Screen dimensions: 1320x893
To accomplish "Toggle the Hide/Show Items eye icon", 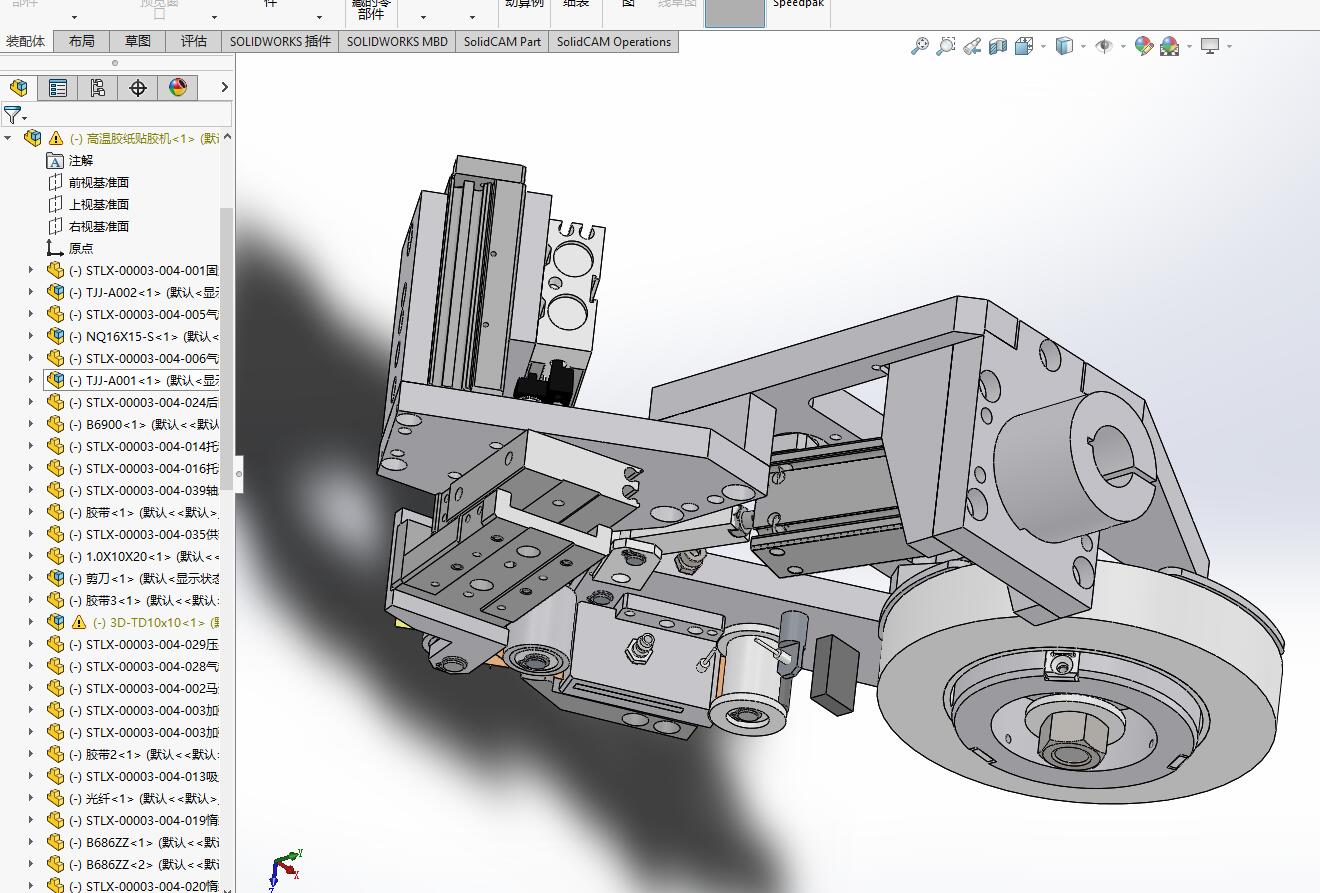I will [x=1104, y=46].
